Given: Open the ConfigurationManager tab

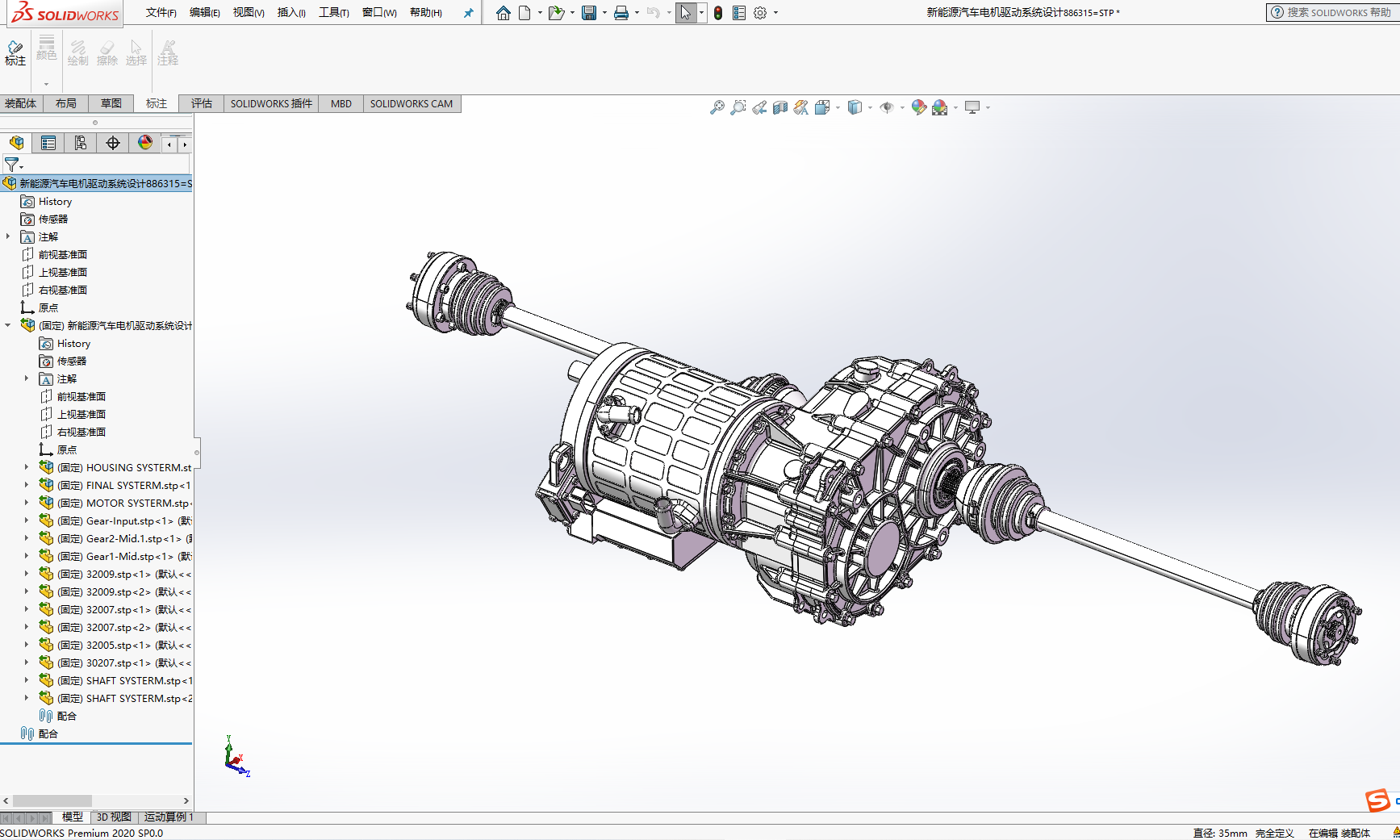Looking at the screenshot, I should [81, 143].
